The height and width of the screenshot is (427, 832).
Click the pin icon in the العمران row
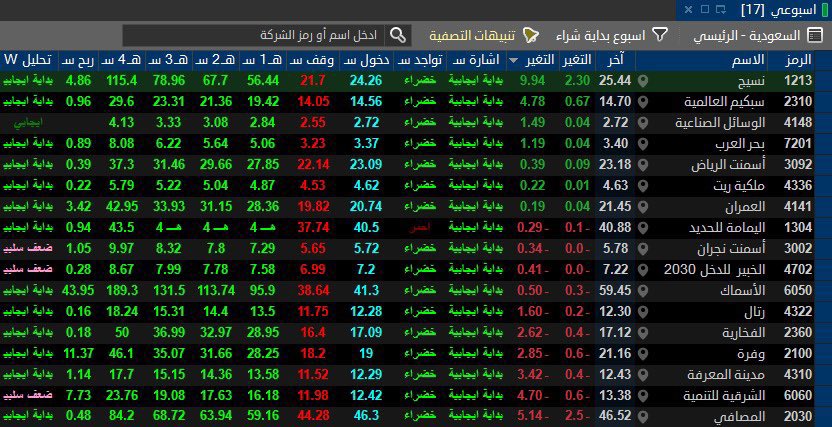[x=643, y=207]
